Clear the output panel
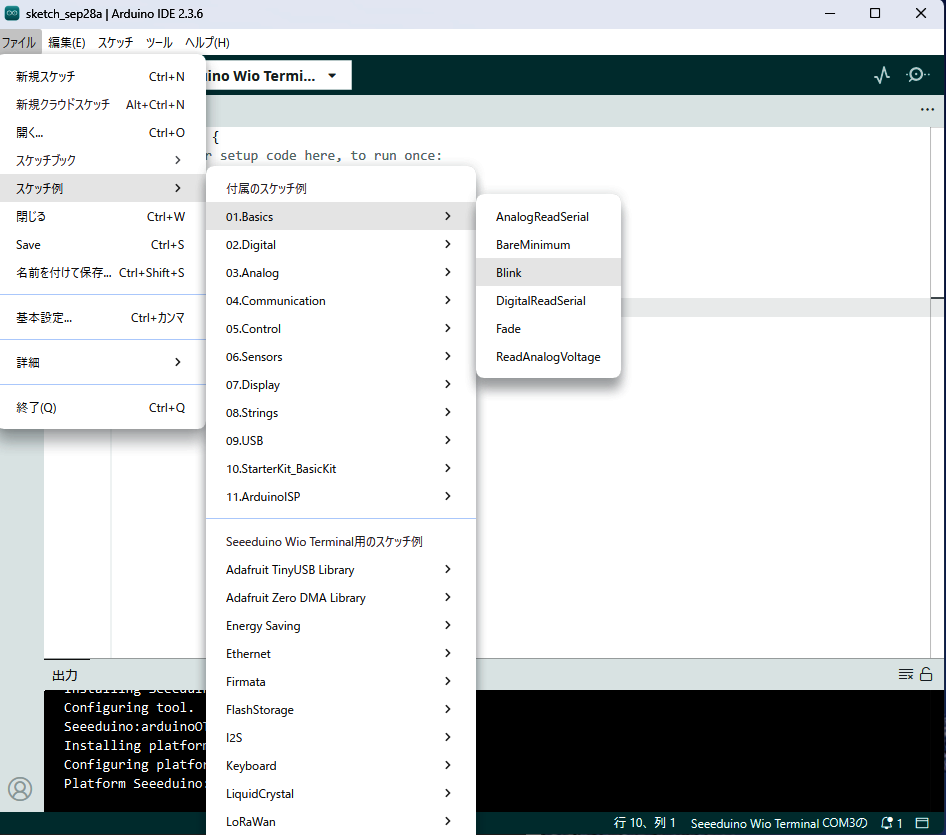 906,675
